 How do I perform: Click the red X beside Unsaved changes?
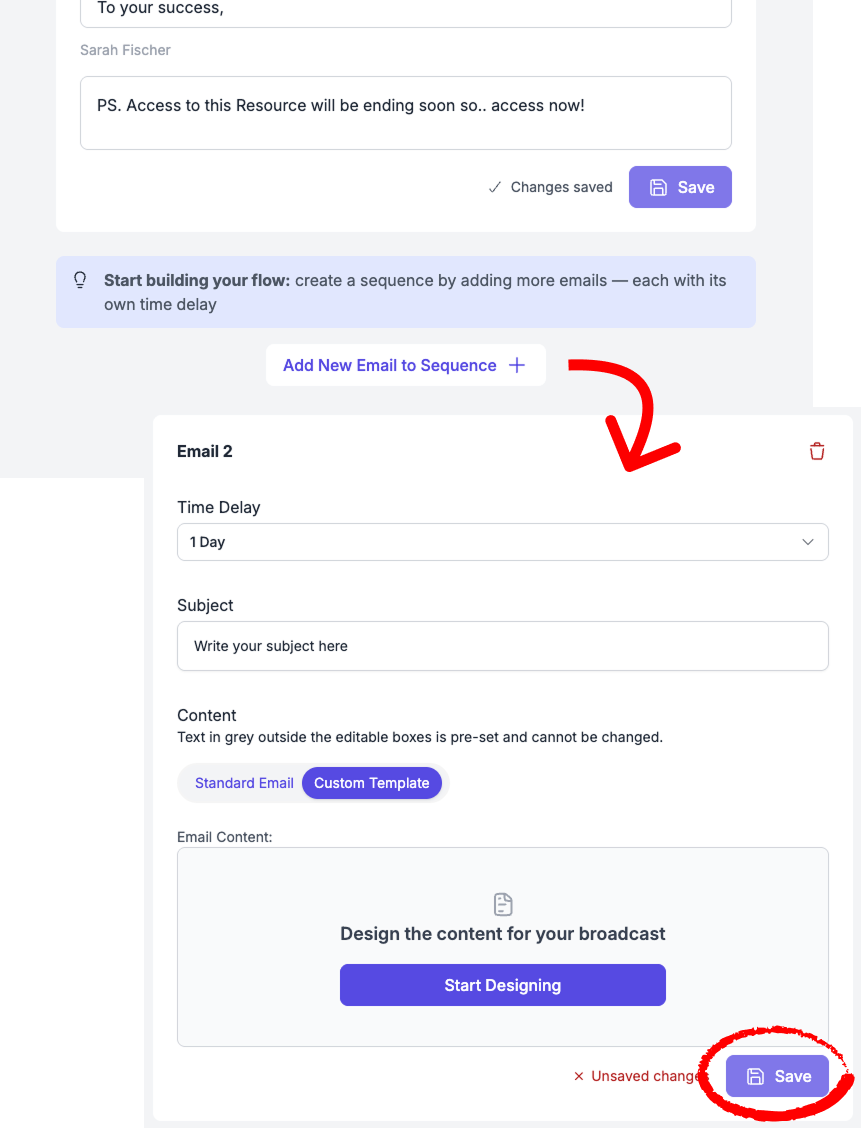point(578,1076)
